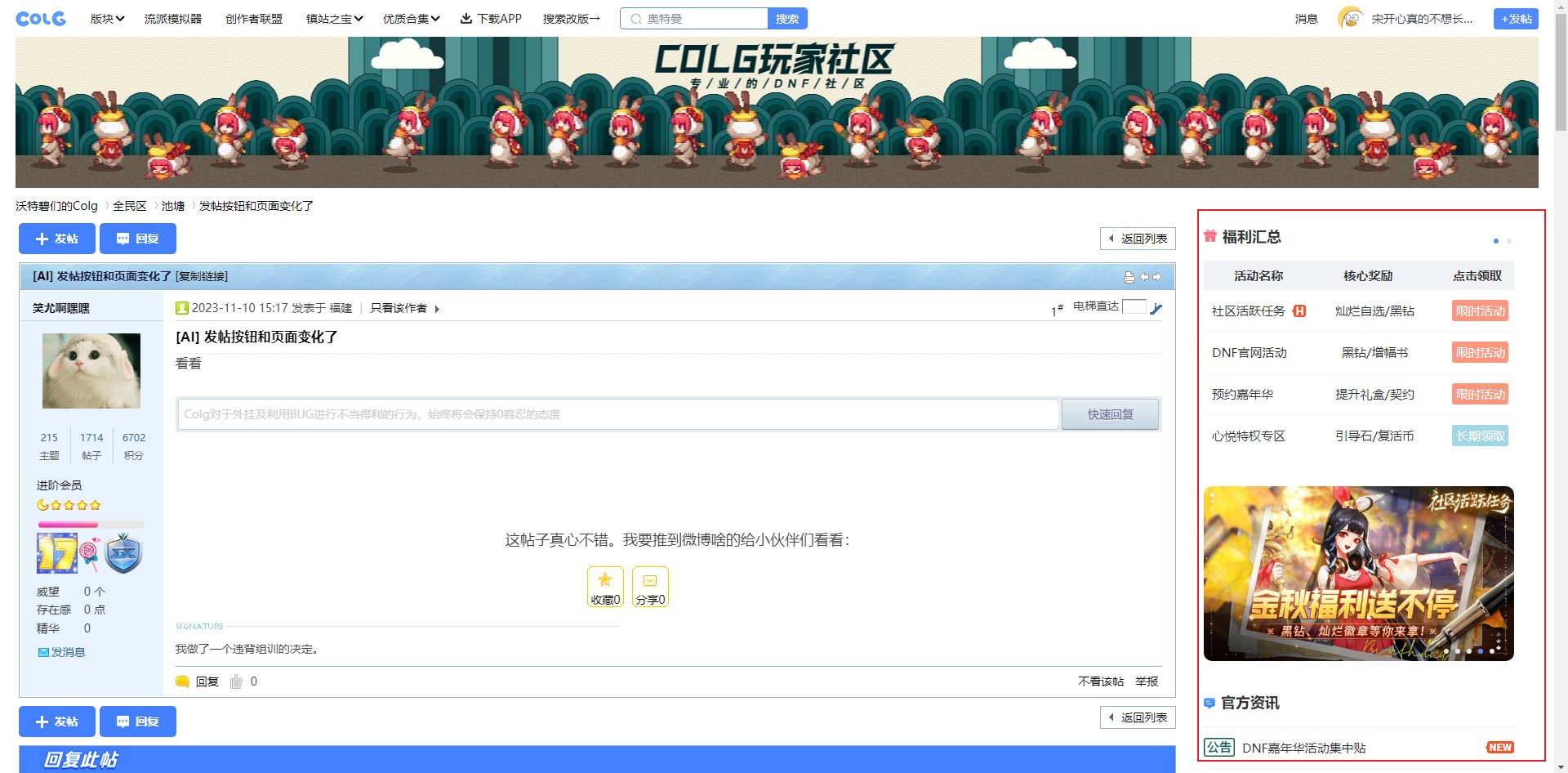Viewport: 1568px width, 773px height.
Task: Click the top blue 回复 reply button
Action: pos(138,239)
